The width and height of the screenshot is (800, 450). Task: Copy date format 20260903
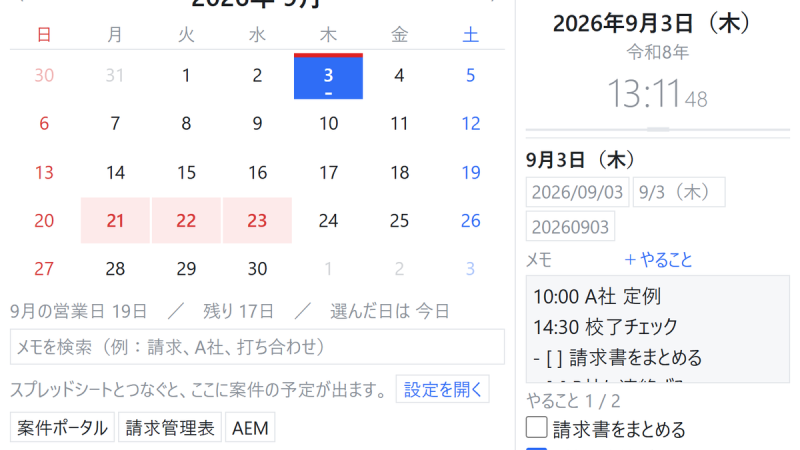click(x=570, y=226)
